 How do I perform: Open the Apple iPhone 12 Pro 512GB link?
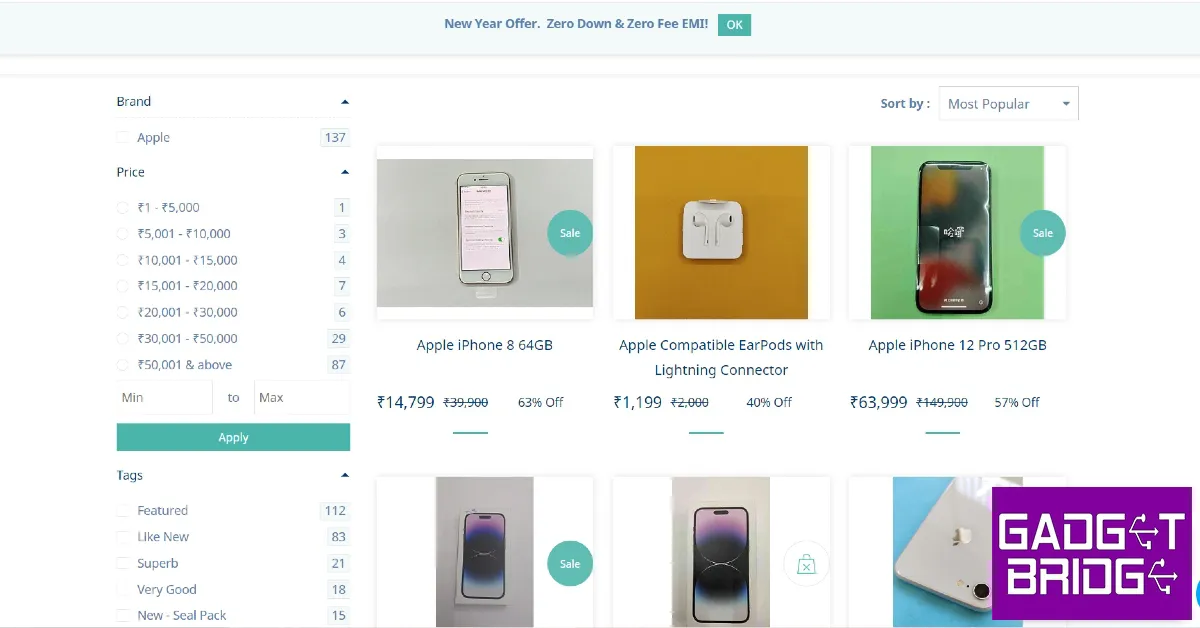pyautogui.click(x=957, y=345)
